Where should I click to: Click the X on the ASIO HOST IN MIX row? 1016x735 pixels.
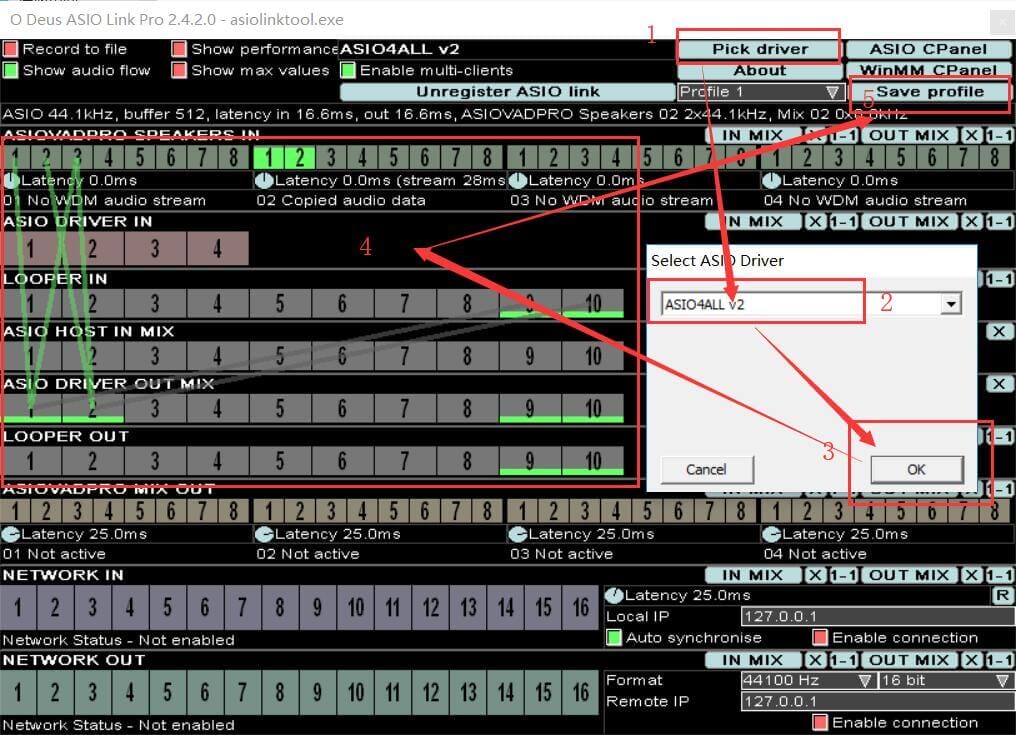click(x=999, y=331)
